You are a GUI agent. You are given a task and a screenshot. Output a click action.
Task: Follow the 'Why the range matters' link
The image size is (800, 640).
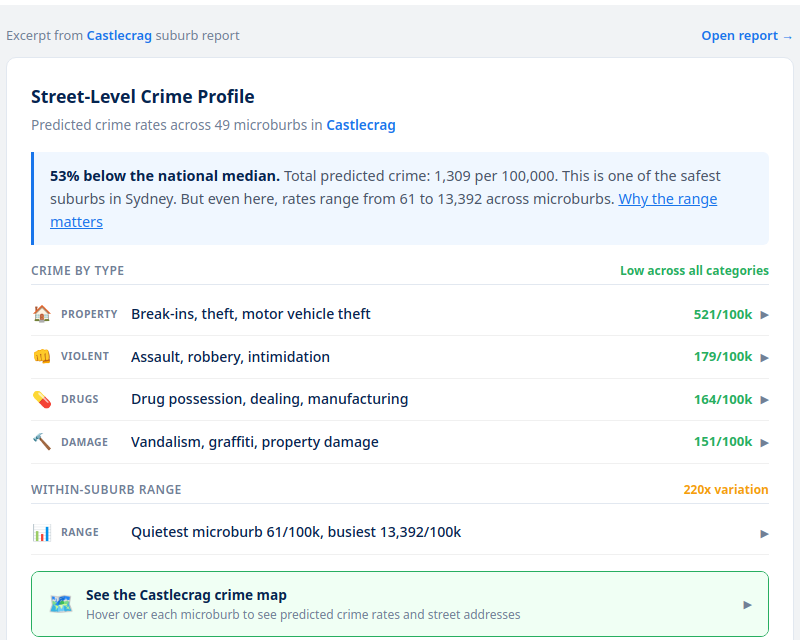pyautogui.click(x=667, y=199)
